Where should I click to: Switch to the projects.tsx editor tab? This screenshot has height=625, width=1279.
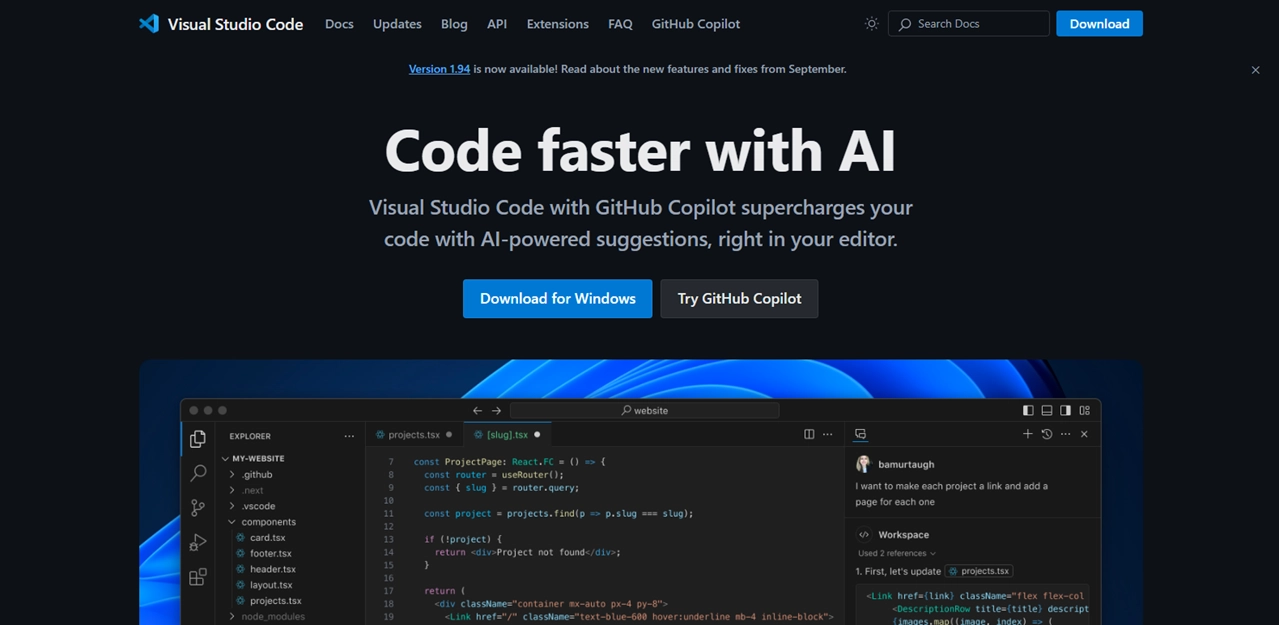(x=413, y=435)
